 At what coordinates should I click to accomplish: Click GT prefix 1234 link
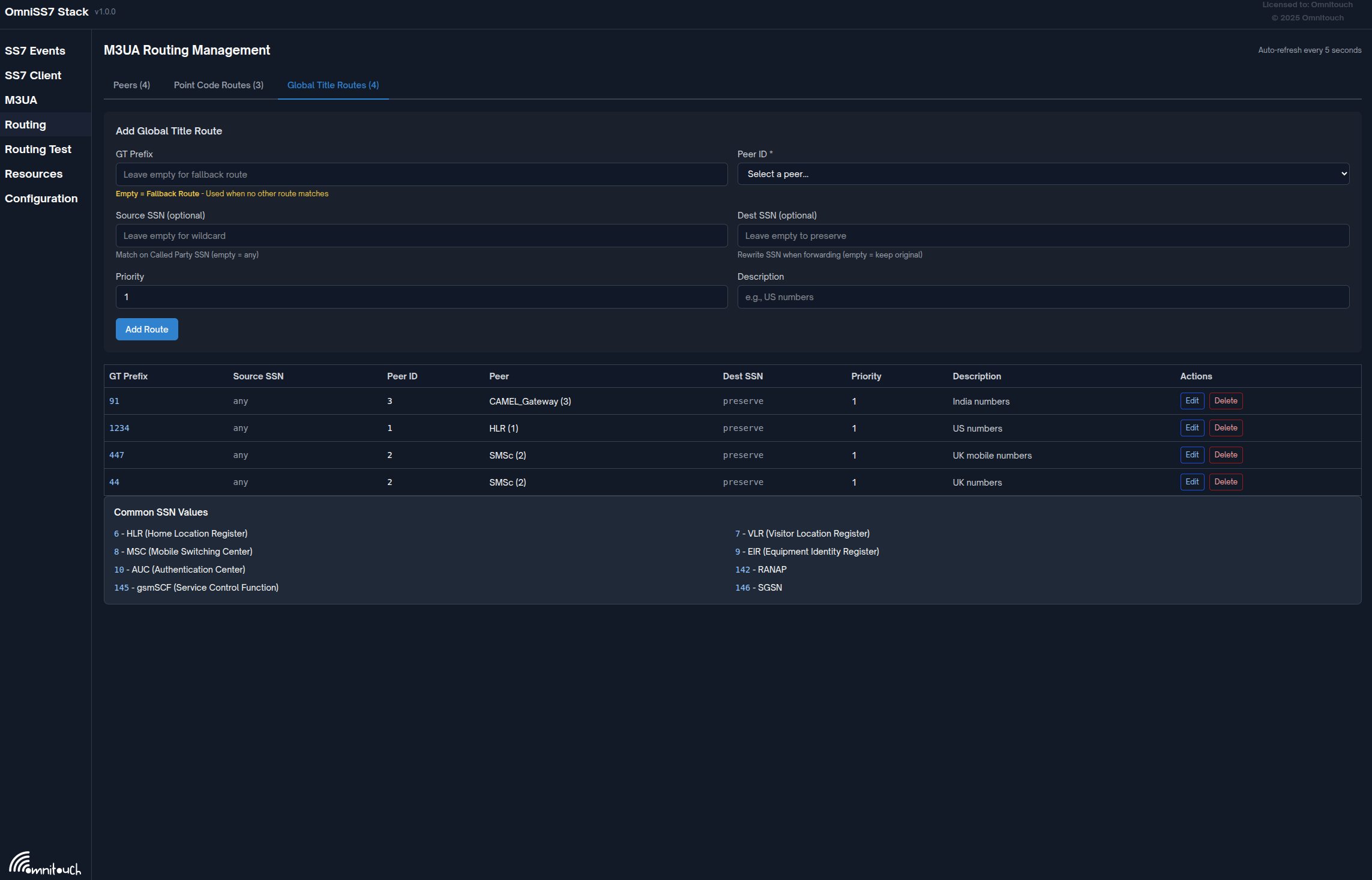click(x=119, y=428)
